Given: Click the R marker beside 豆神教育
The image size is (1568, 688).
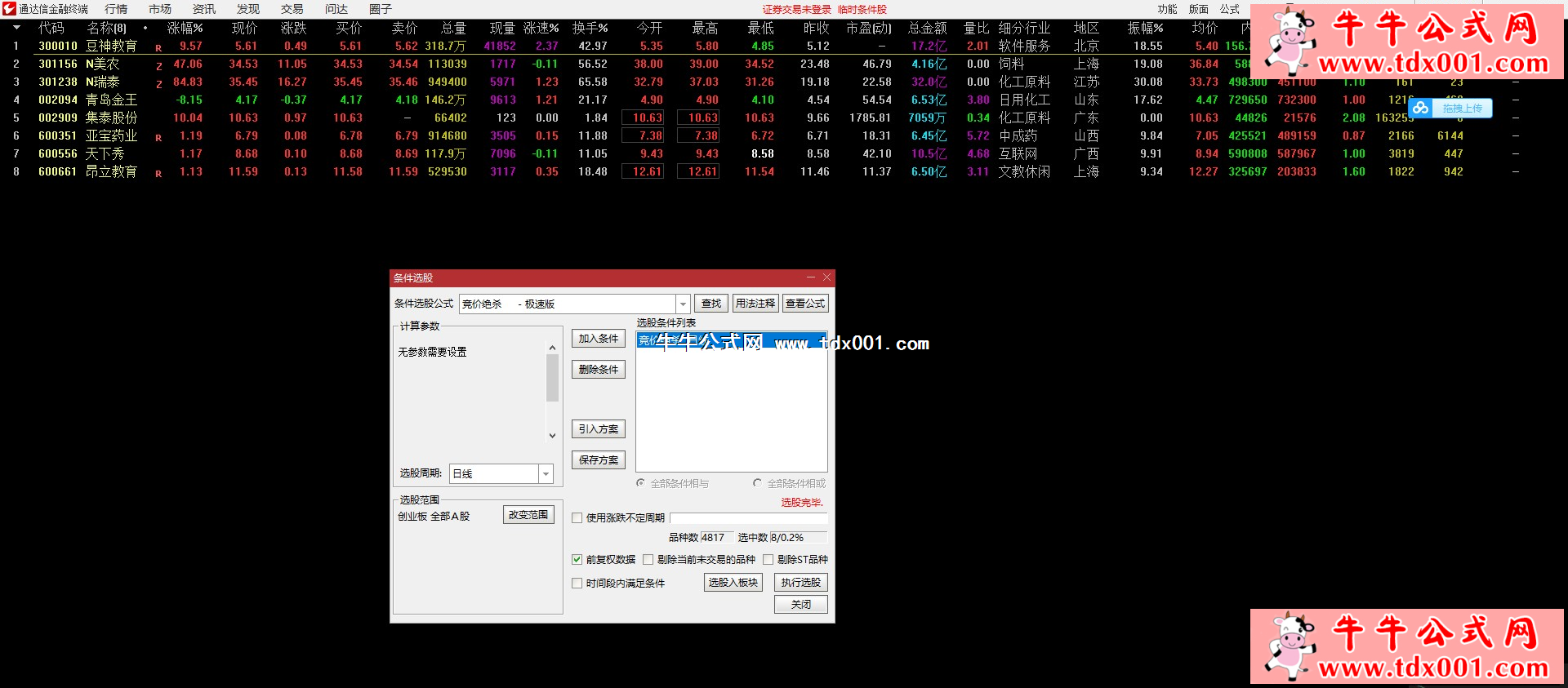Looking at the screenshot, I should [158, 48].
